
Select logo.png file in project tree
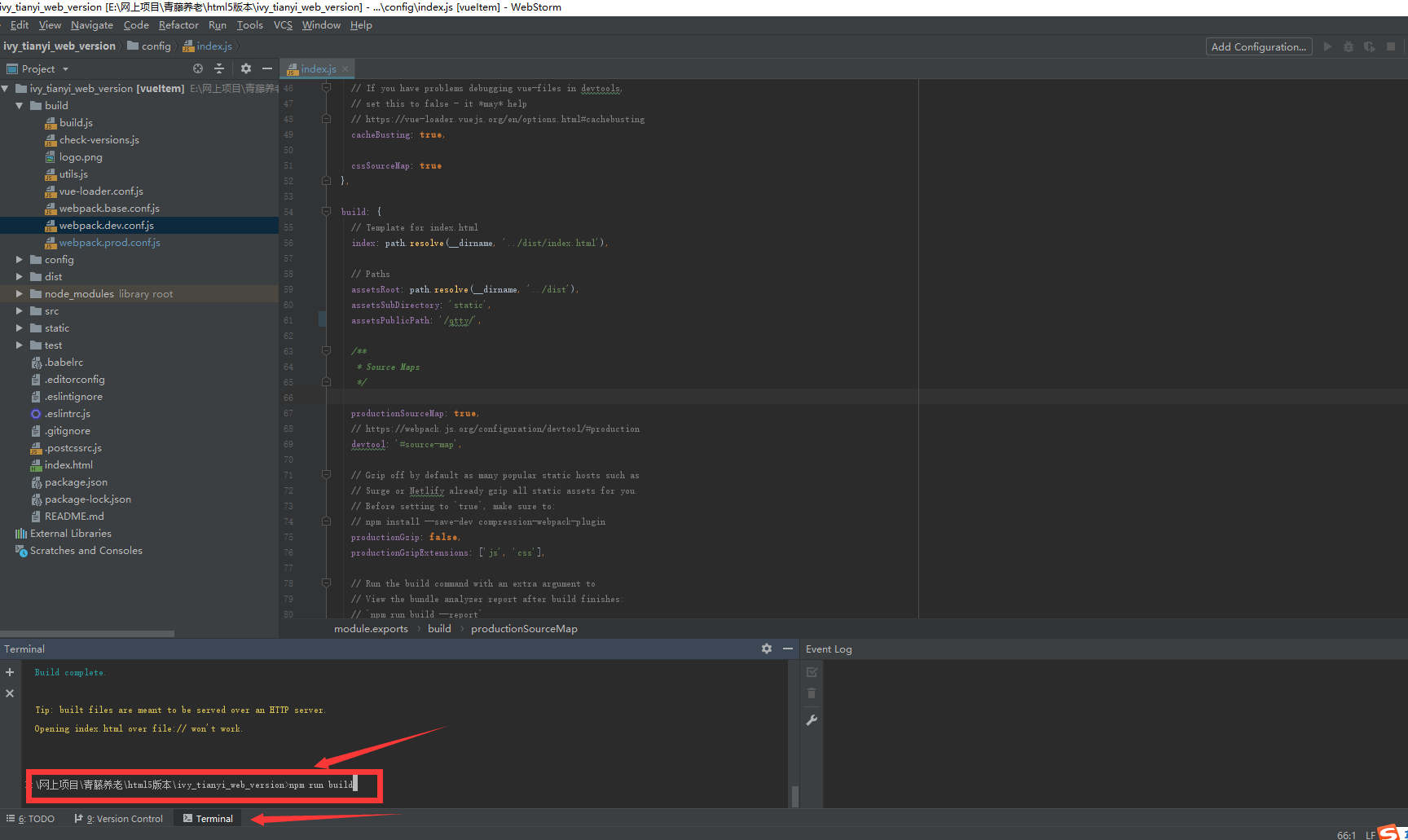pos(81,157)
